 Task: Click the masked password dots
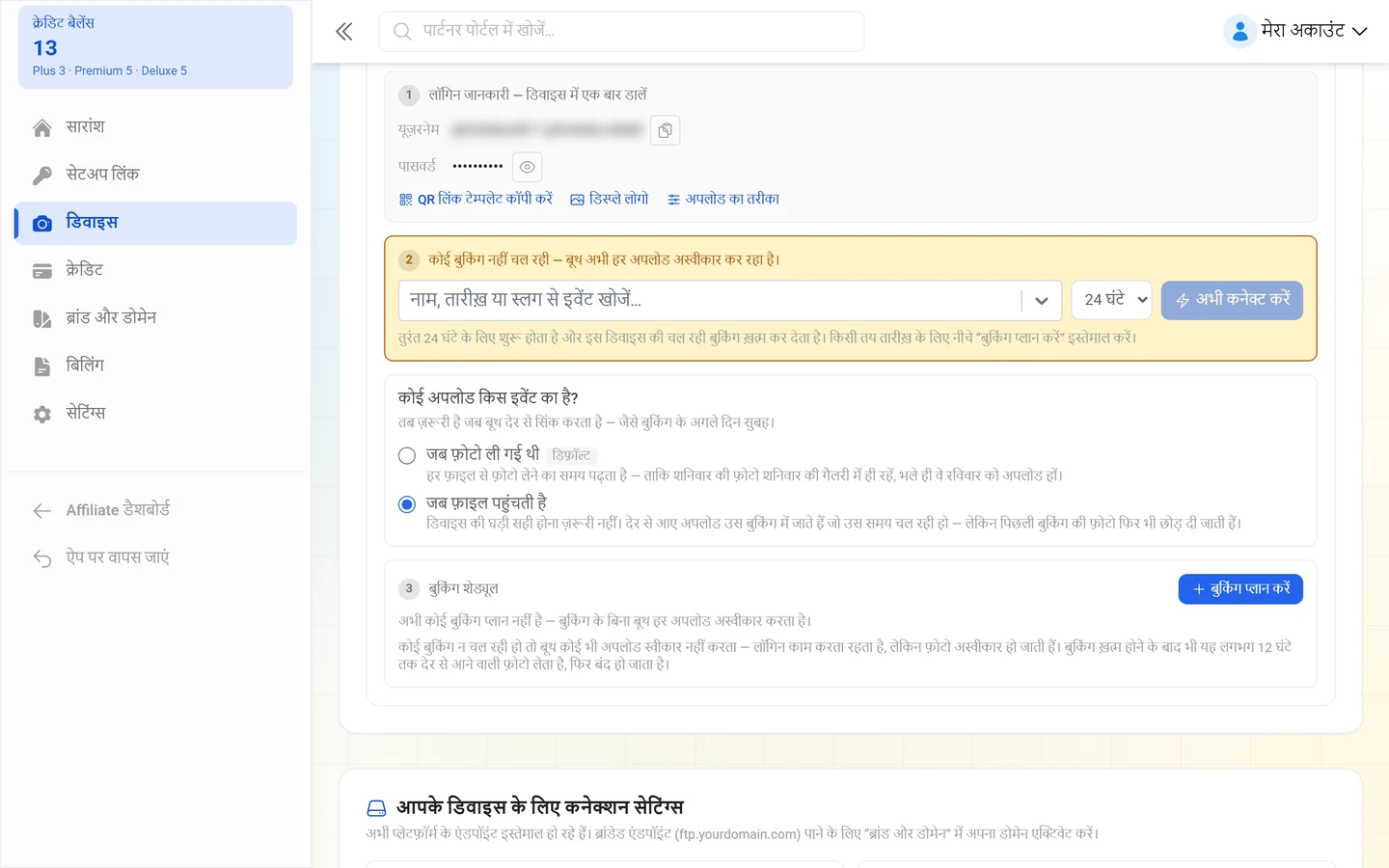coord(477,167)
